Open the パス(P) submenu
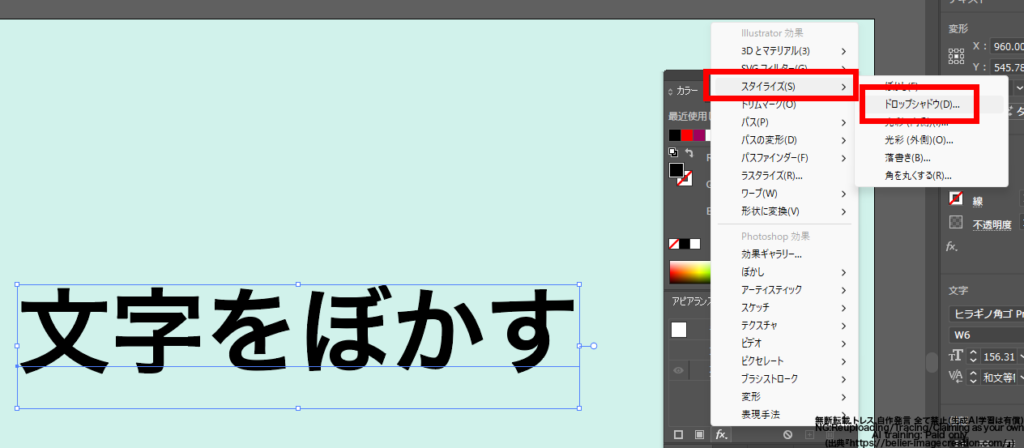 784,122
